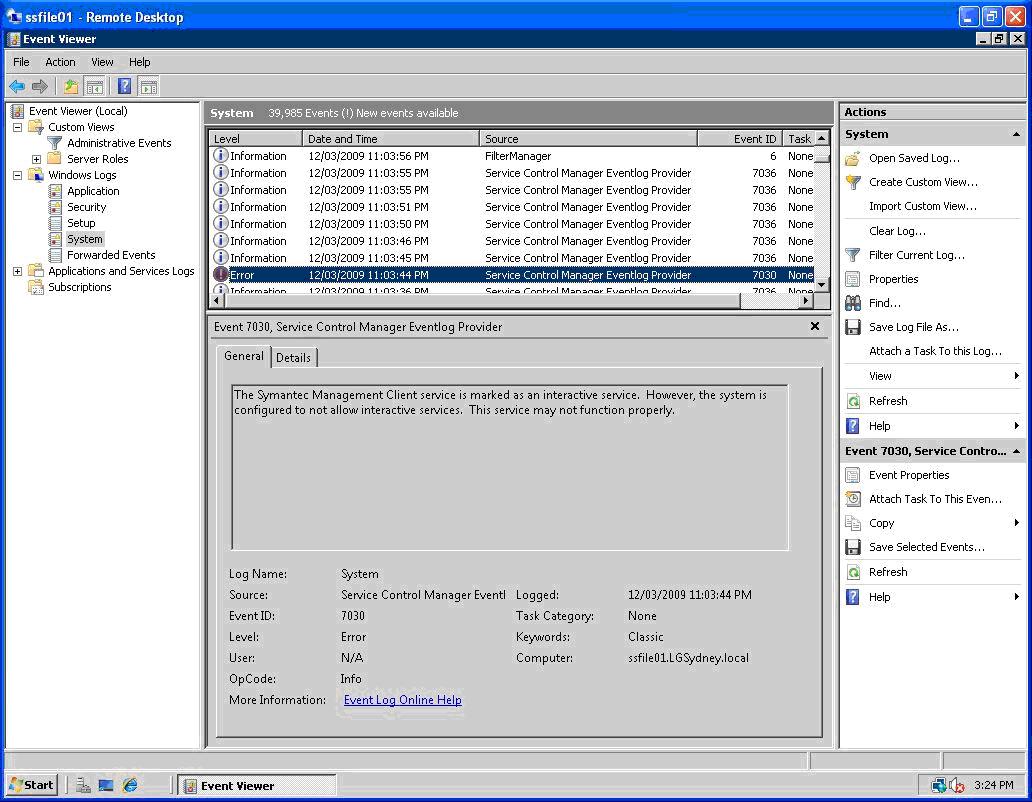This screenshot has width=1032, height=802.
Task: Click the muted volume tray icon
Action: point(955,785)
